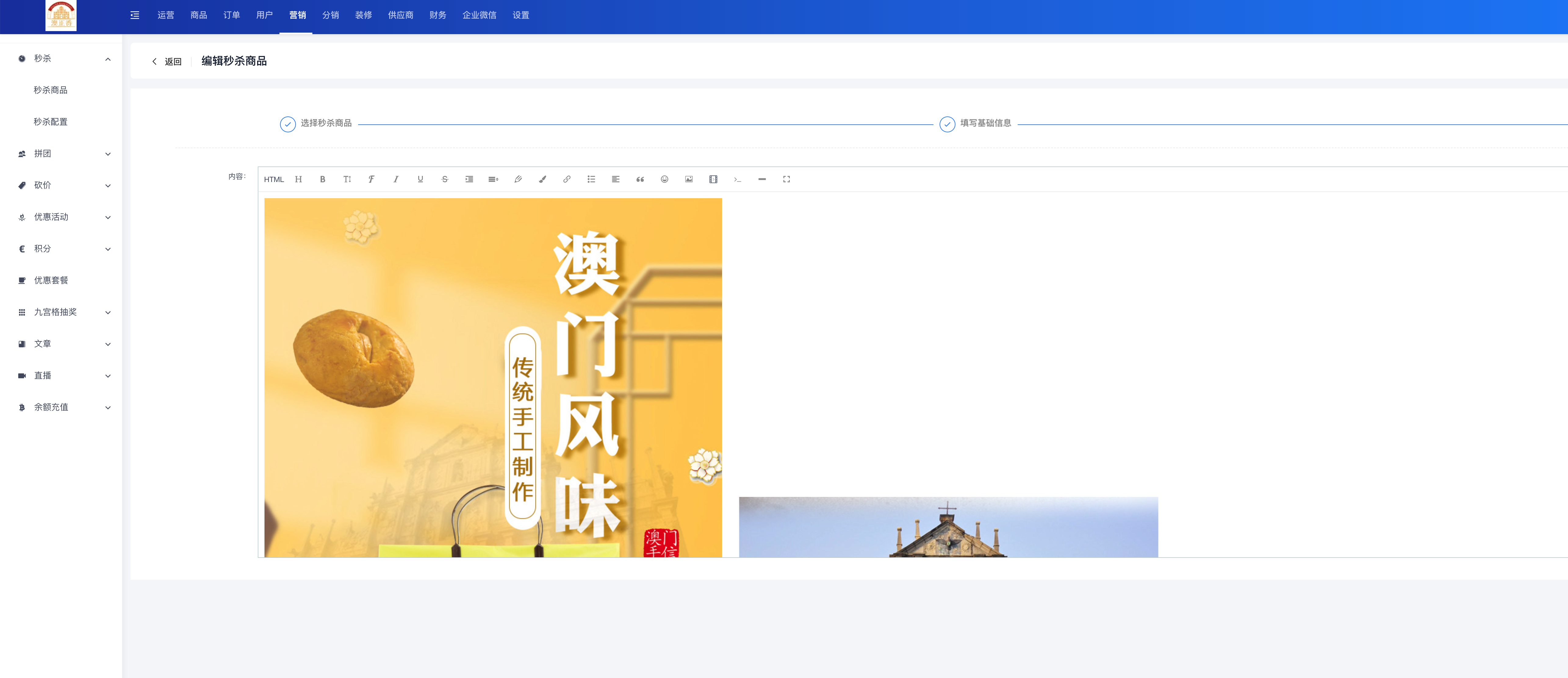Screen dimensions: 1568x678
Task: Click the 填写基础信息 step indicator
Action: point(975,123)
